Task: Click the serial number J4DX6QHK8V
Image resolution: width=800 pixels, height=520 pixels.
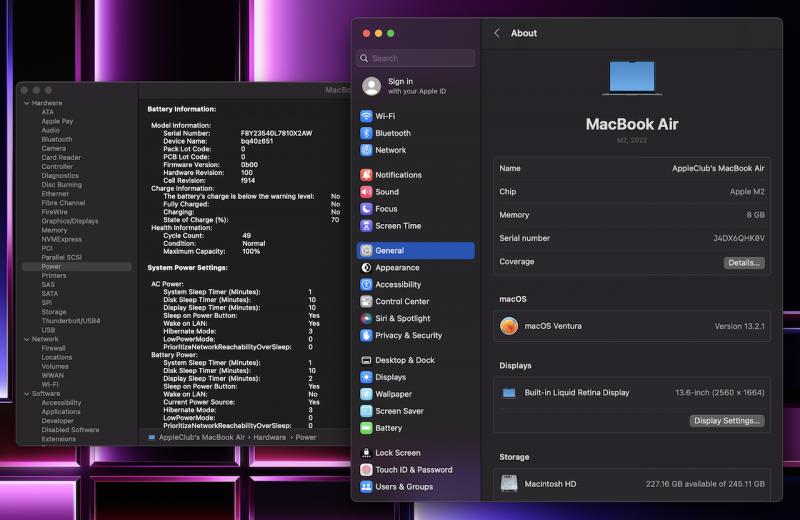Action: point(739,238)
